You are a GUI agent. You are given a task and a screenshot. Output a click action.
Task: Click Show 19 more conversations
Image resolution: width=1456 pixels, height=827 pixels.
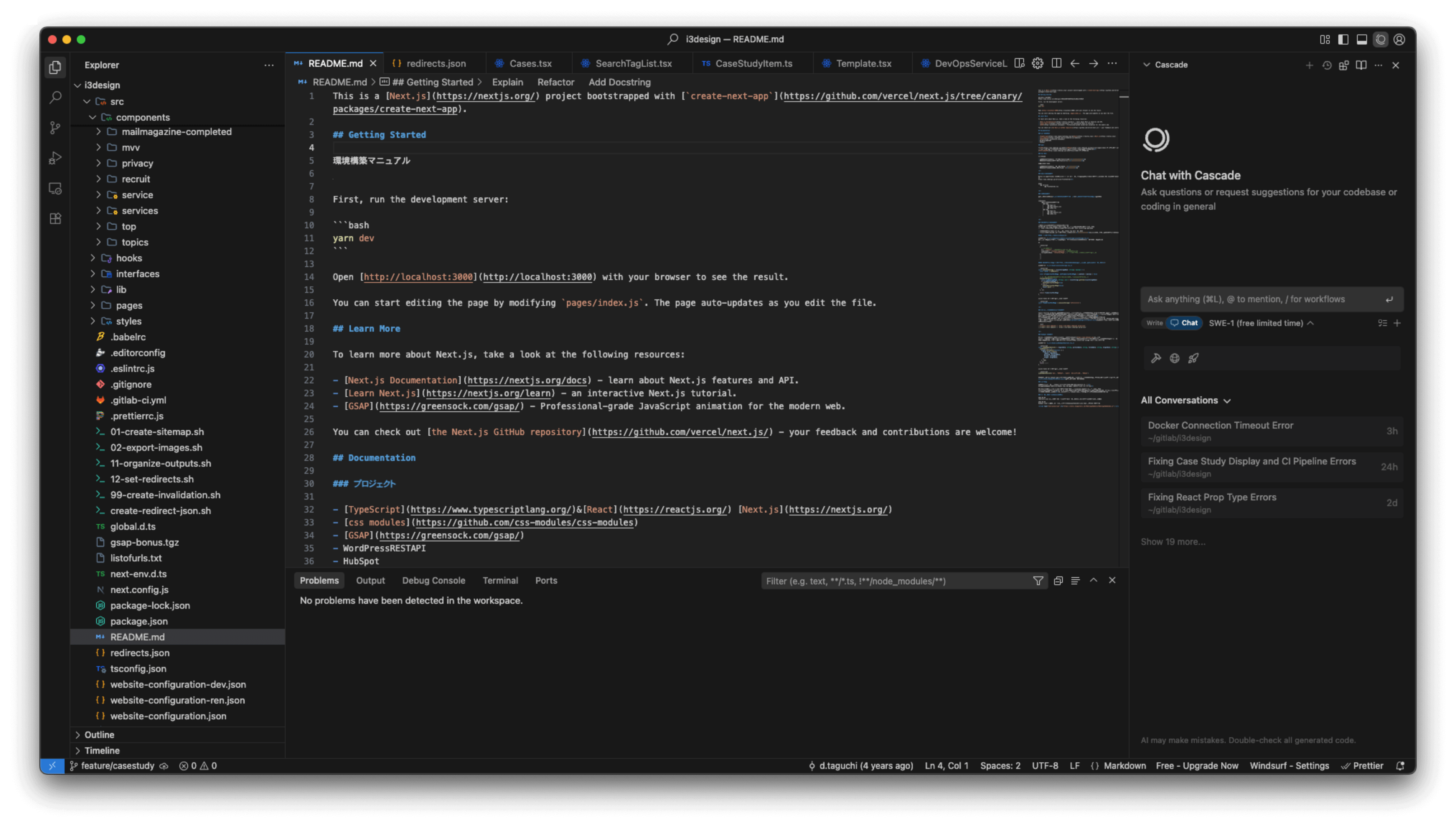(1173, 542)
